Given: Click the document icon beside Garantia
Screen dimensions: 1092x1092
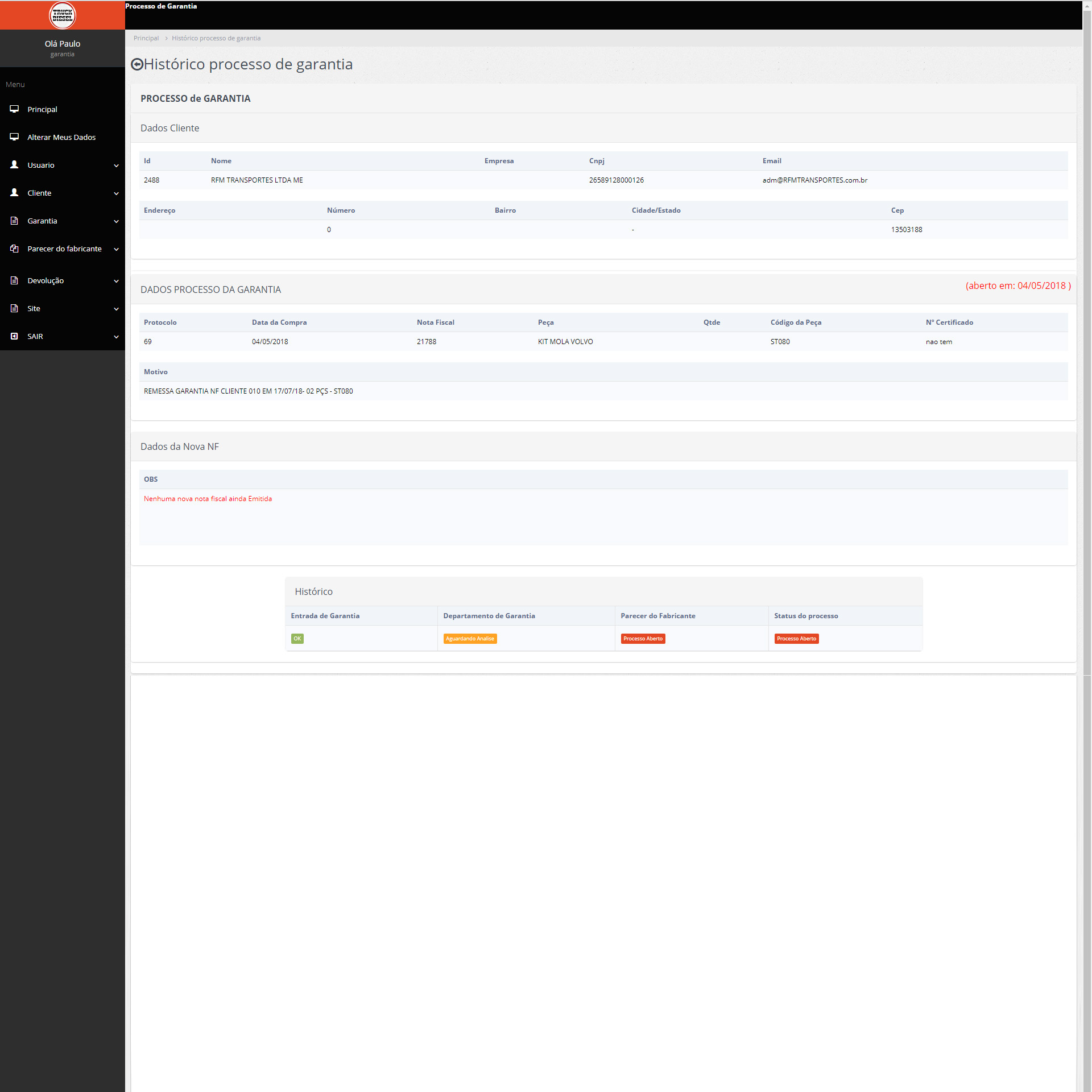Looking at the screenshot, I should coord(14,221).
